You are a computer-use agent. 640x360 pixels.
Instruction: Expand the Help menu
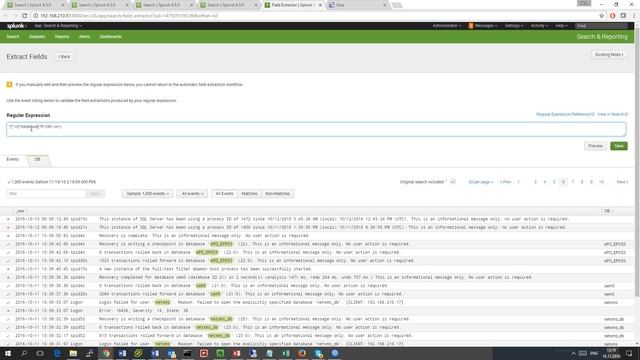(x=561, y=26)
